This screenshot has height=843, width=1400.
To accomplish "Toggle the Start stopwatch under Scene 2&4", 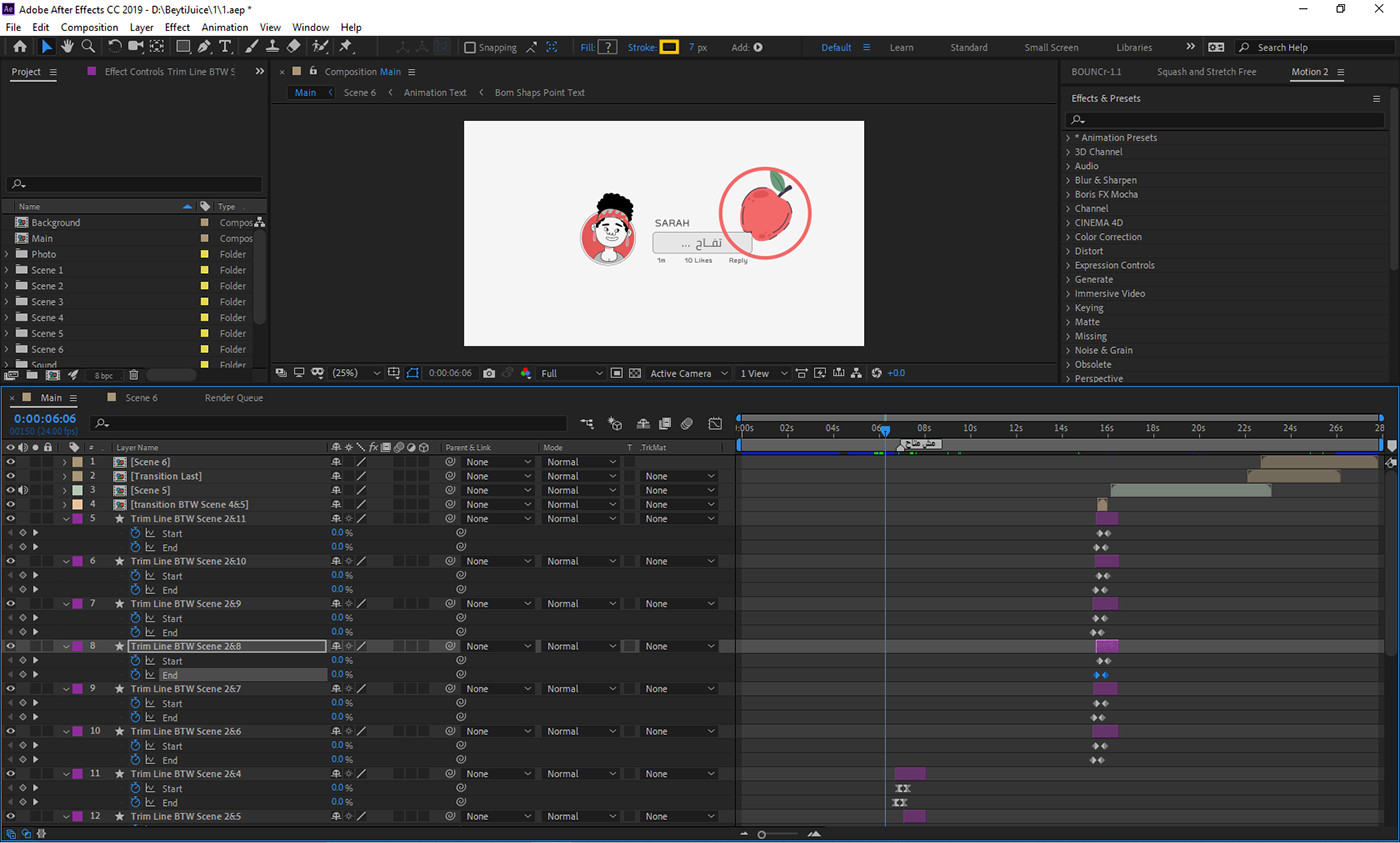I will click(x=136, y=788).
